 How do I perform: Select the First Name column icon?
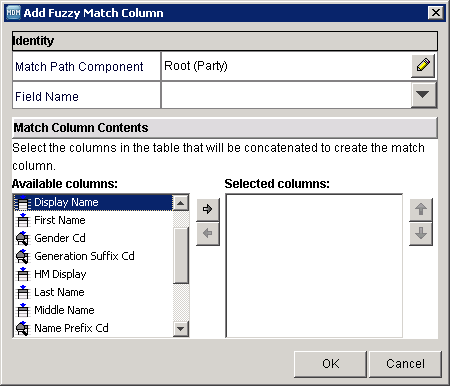pyautogui.click(x=23, y=220)
